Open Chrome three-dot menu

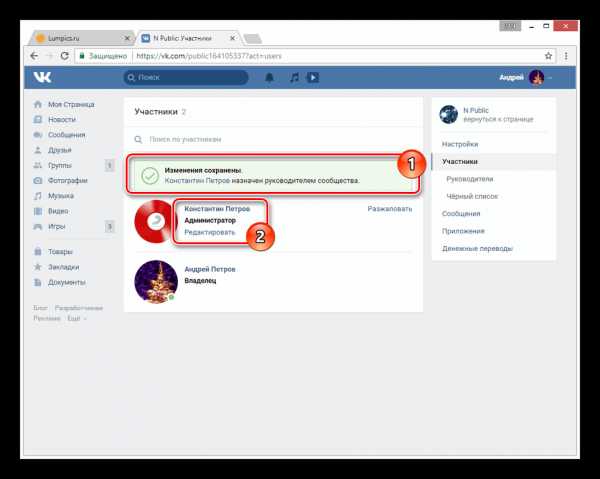[x=566, y=56]
